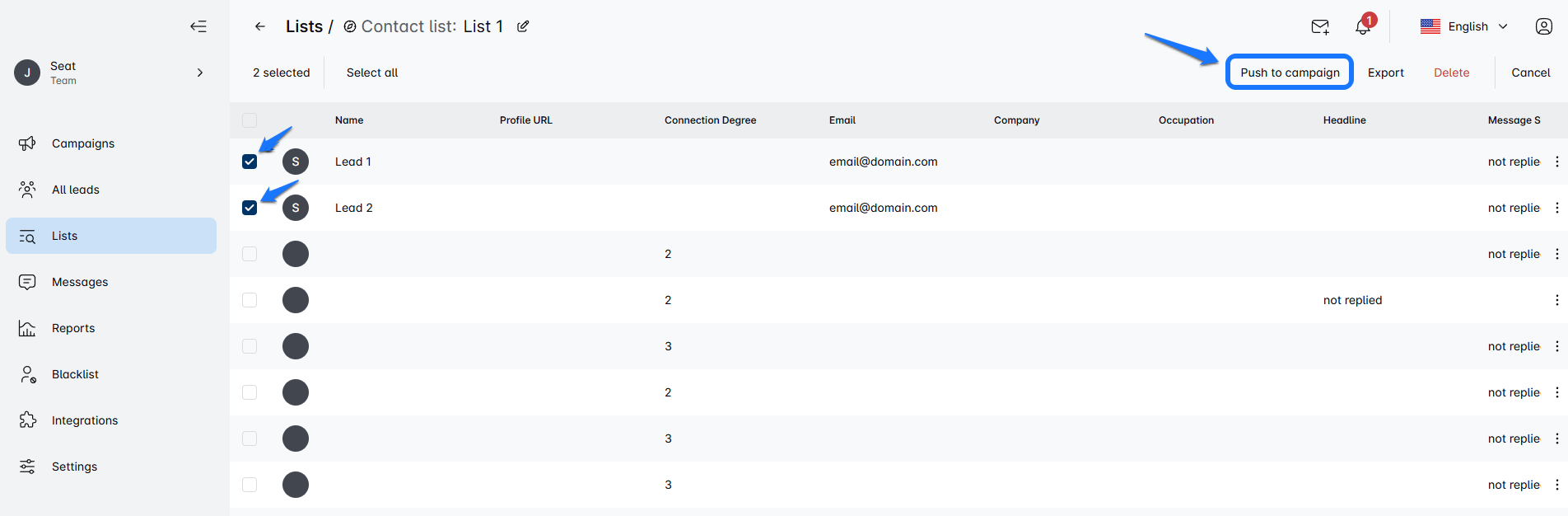Click the back arrow next to Lists

260,26
